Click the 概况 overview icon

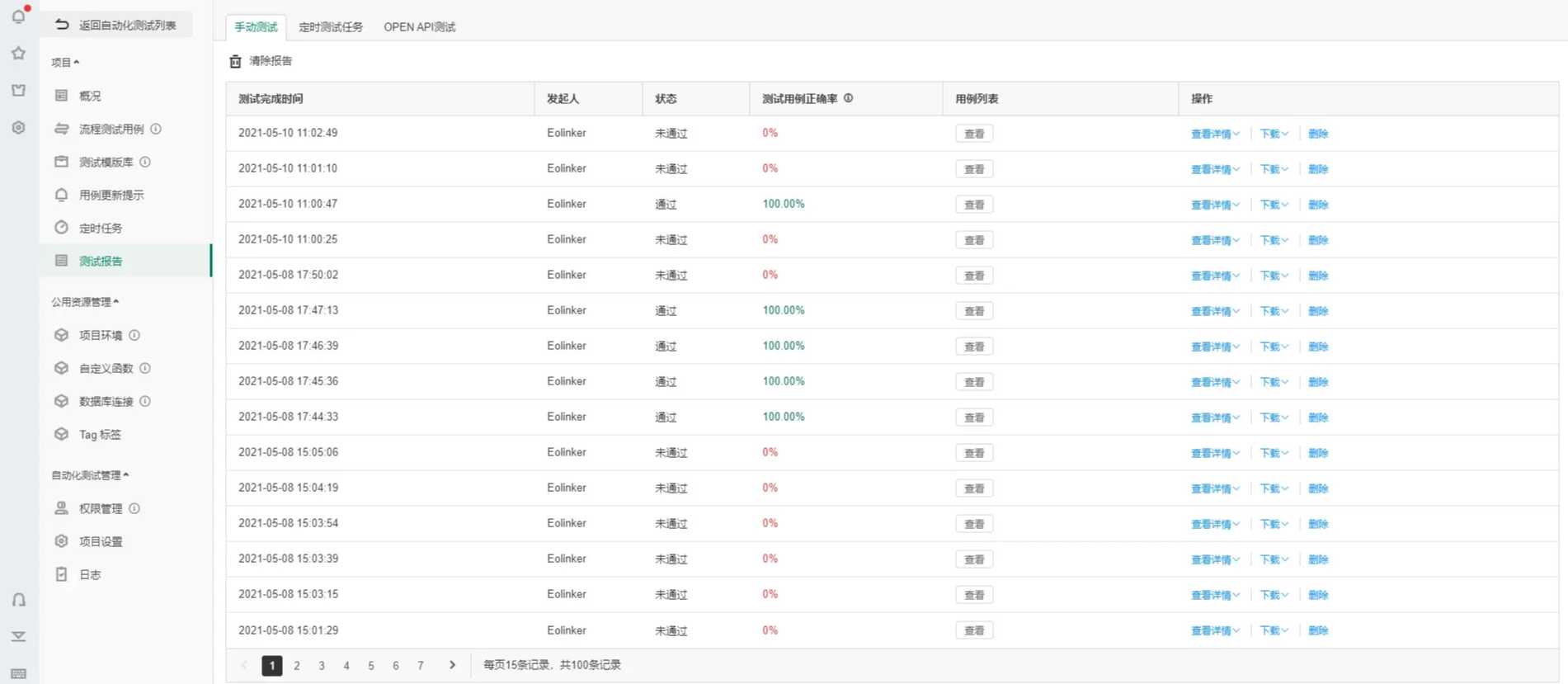[61, 96]
